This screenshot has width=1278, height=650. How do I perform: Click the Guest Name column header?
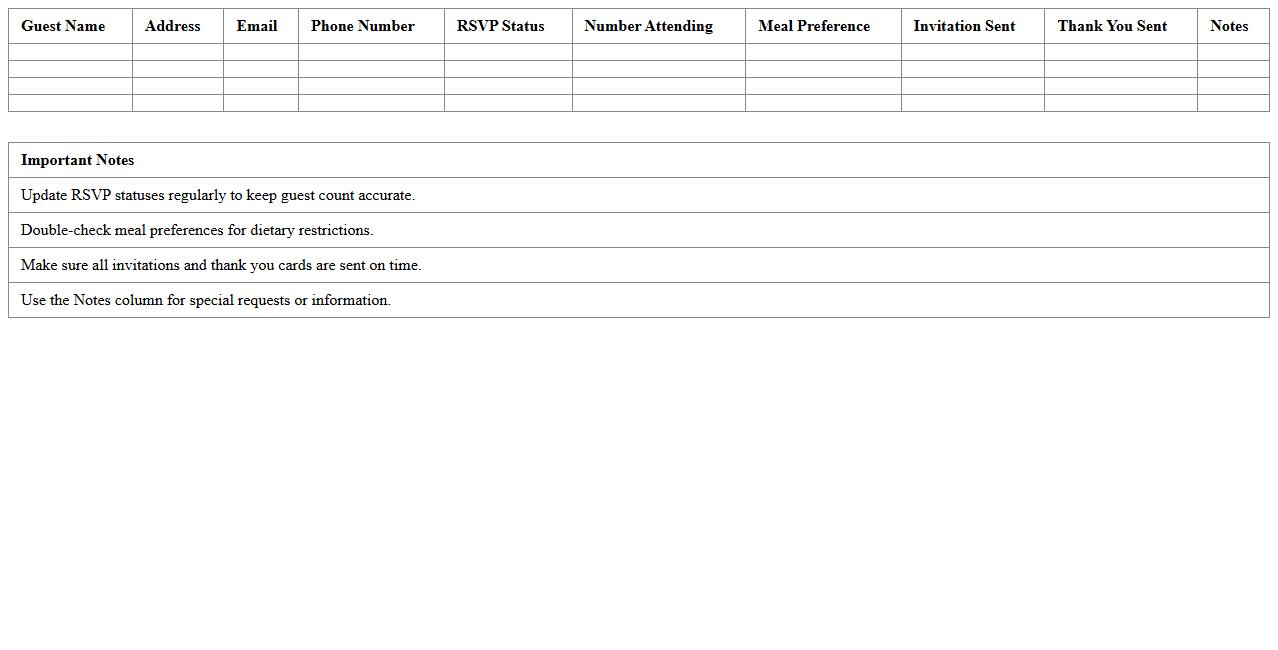(63, 26)
